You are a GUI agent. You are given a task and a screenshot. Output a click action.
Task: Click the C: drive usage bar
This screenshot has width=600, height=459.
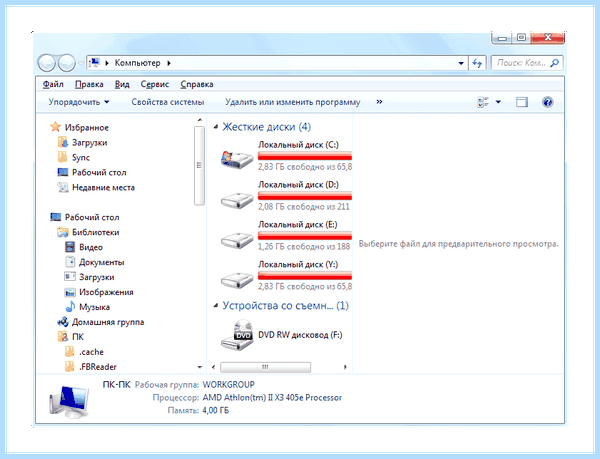(x=305, y=156)
